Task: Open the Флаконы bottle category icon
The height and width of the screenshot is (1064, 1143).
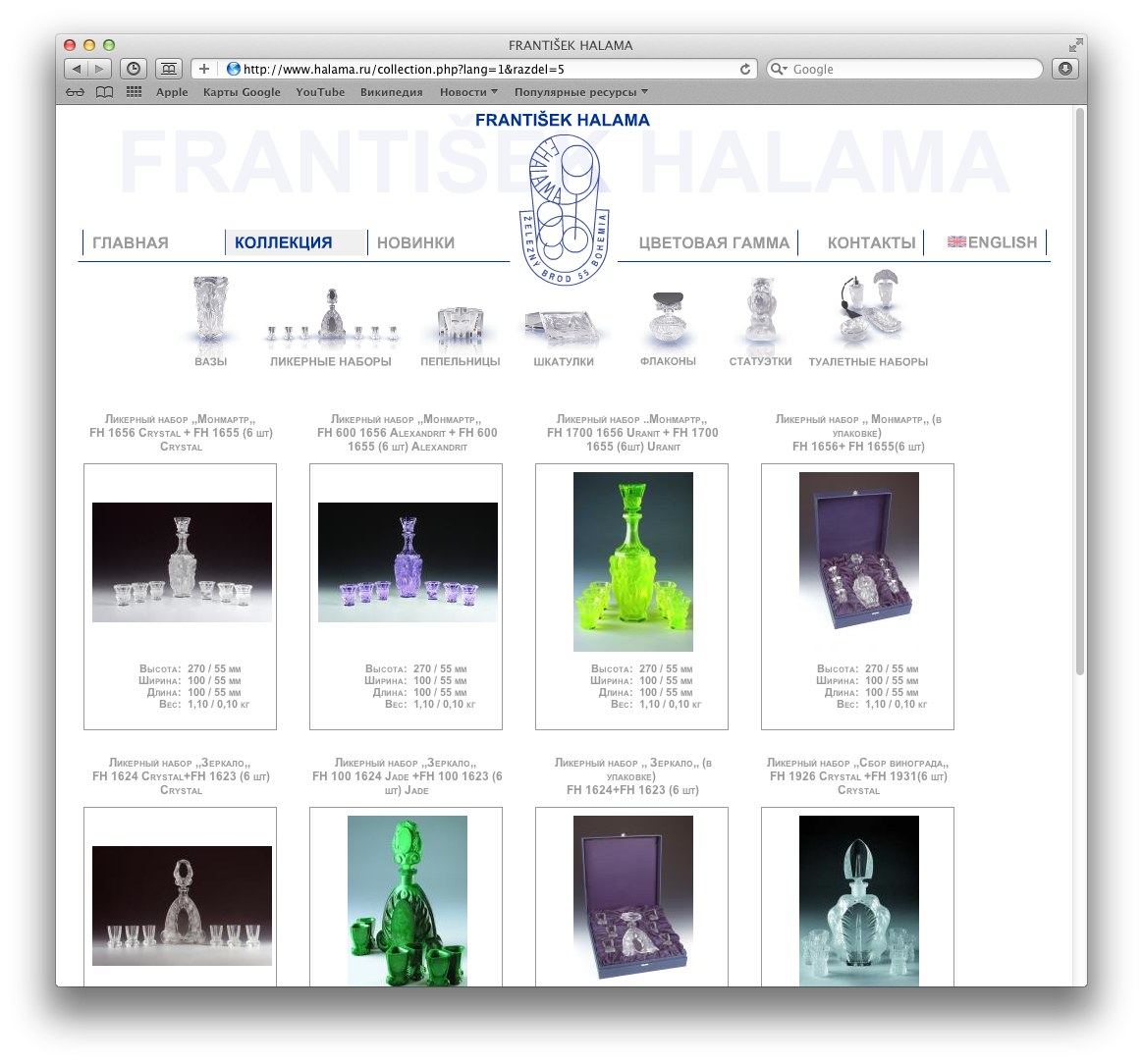Action: (x=668, y=318)
